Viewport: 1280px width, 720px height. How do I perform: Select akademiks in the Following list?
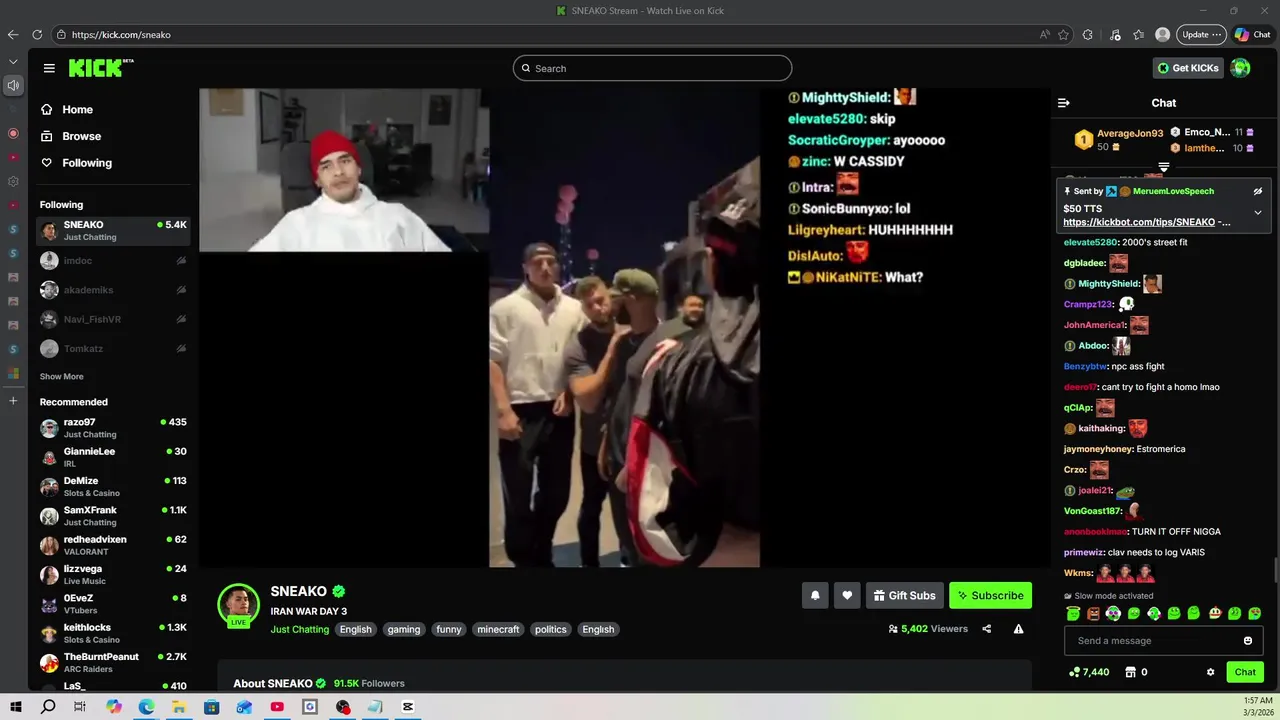click(113, 290)
